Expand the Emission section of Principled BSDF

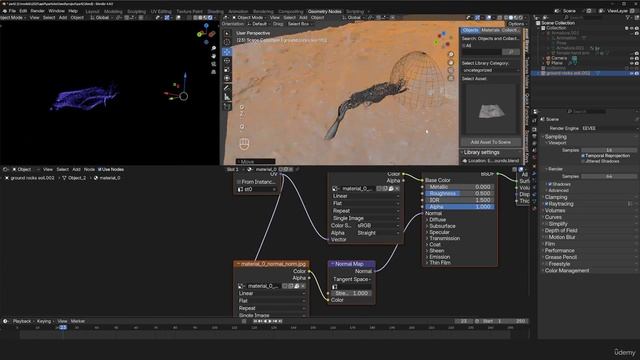pyautogui.click(x=438, y=257)
